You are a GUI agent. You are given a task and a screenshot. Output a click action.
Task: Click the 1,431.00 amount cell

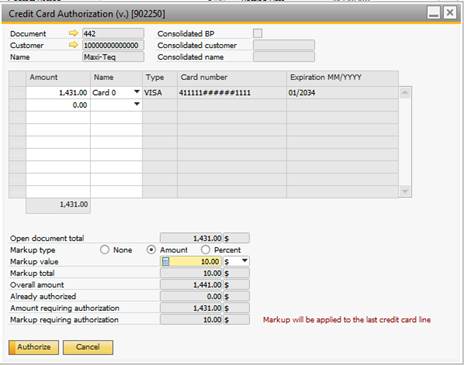tap(58, 92)
